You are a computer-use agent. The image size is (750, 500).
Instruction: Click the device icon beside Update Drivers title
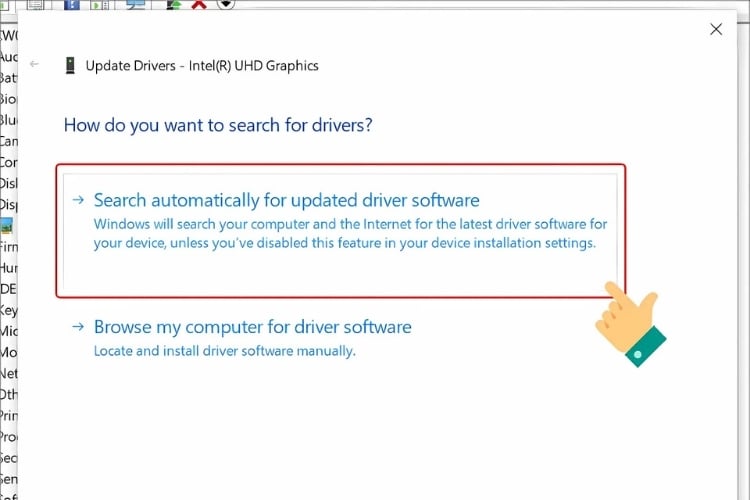[x=68, y=65]
